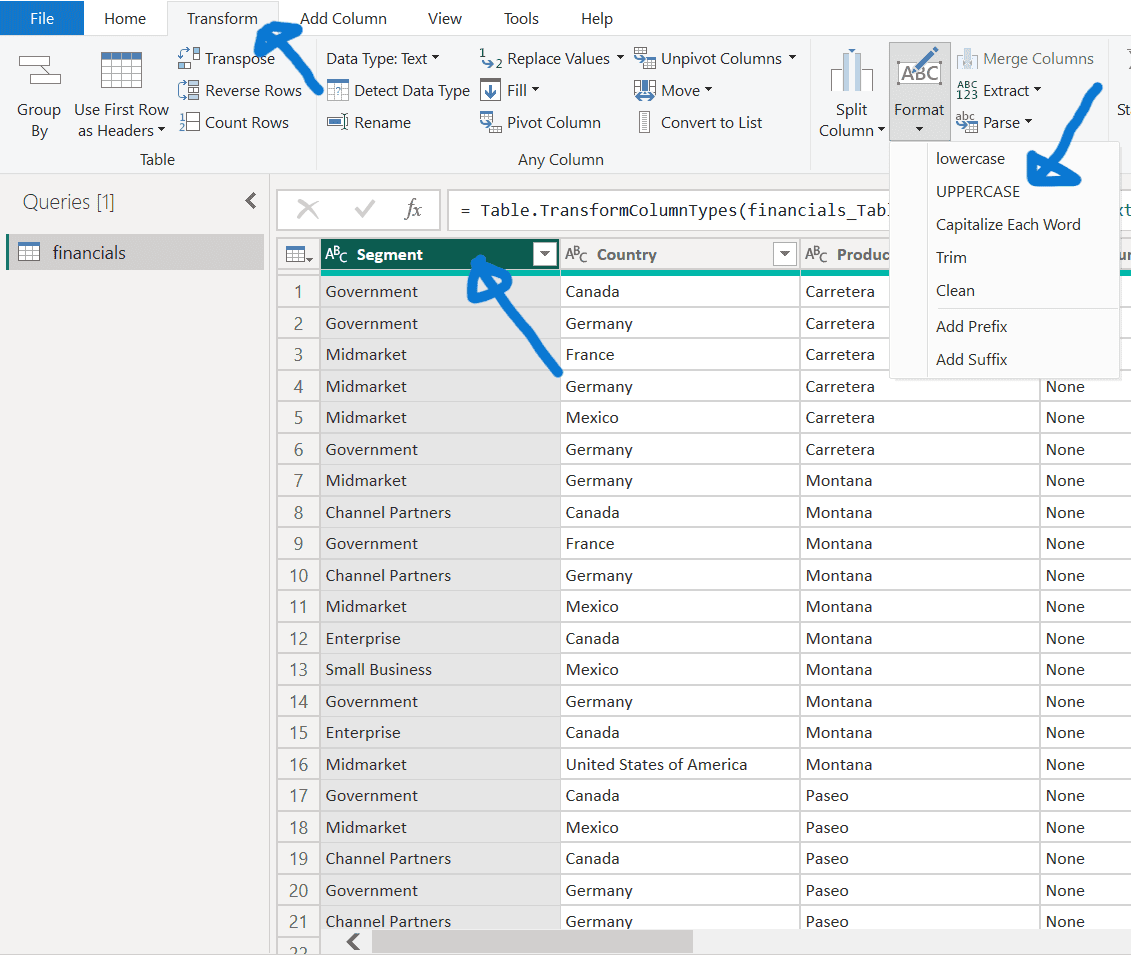
Task: Switch to the Add Column ribbon tab
Action: click(343, 18)
